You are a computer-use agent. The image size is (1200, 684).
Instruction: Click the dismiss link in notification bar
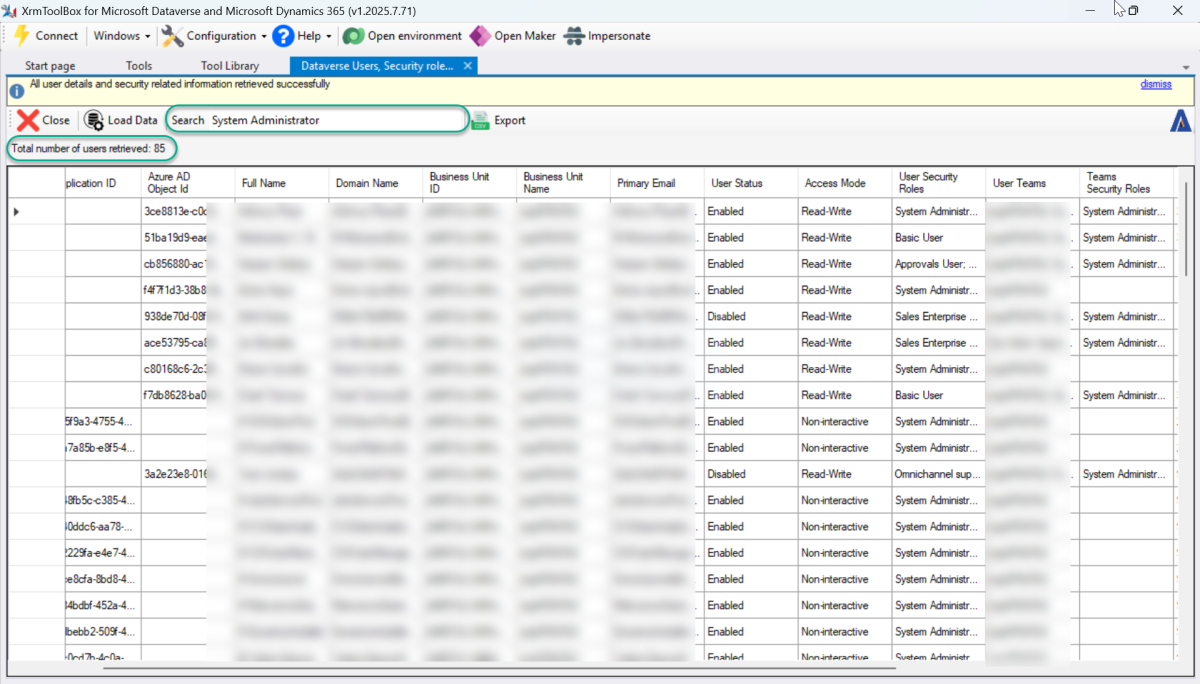1156,84
